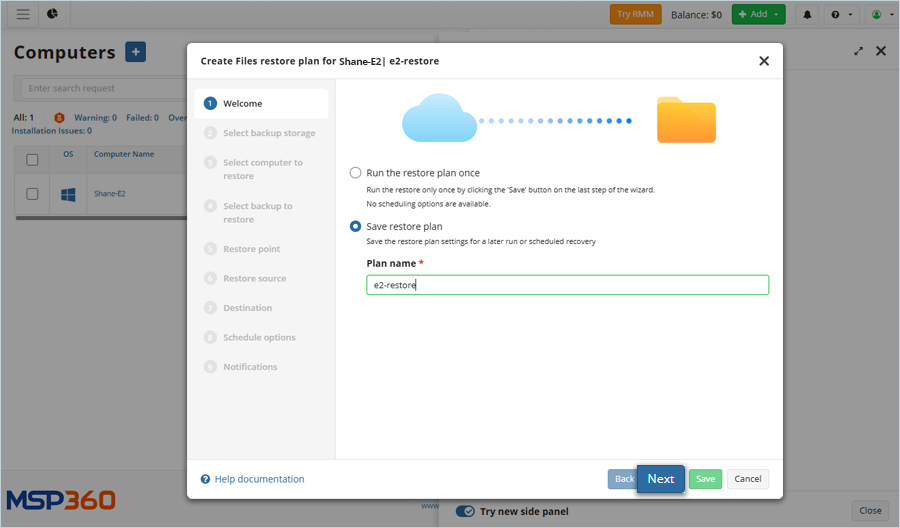
Task: Click into the Plan name field
Action: click(x=567, y=285)
